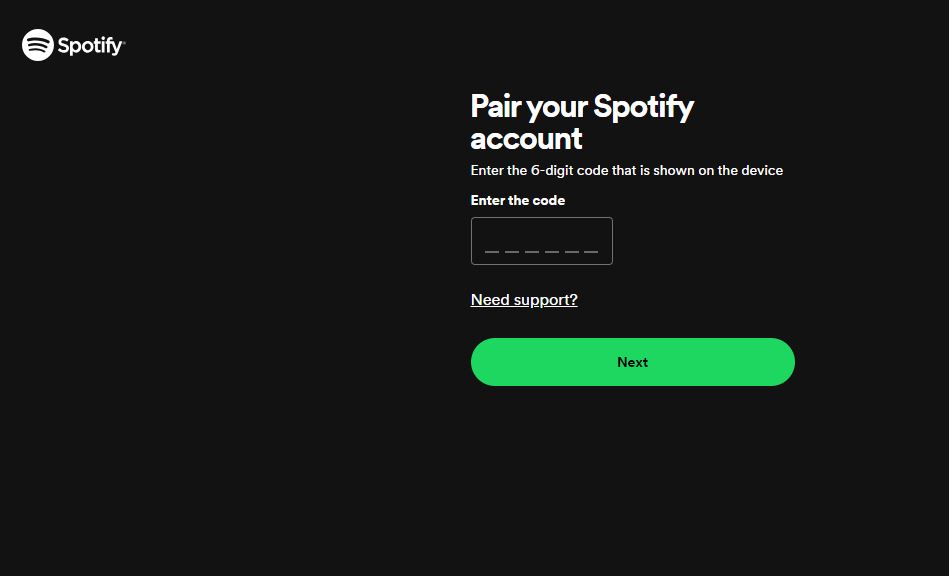Click the 'Enter the code' field label
Screen dimensions: 949x576
point(518,201)
